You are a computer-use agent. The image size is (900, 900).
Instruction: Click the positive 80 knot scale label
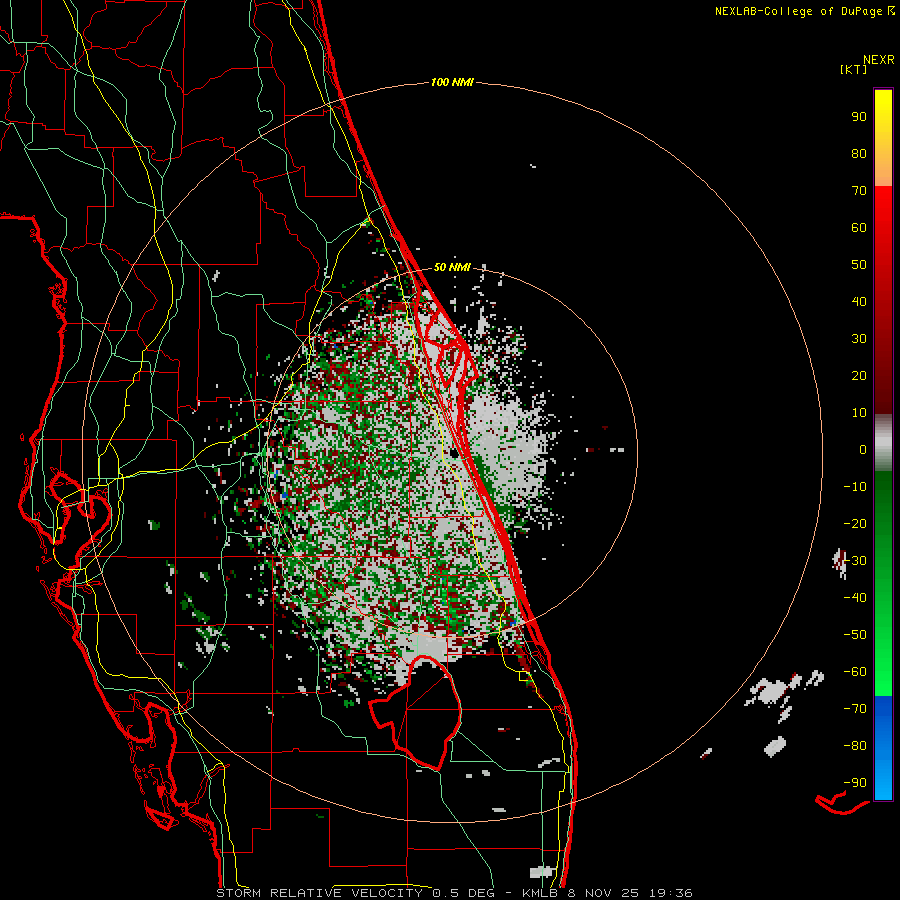pos(859,153)
